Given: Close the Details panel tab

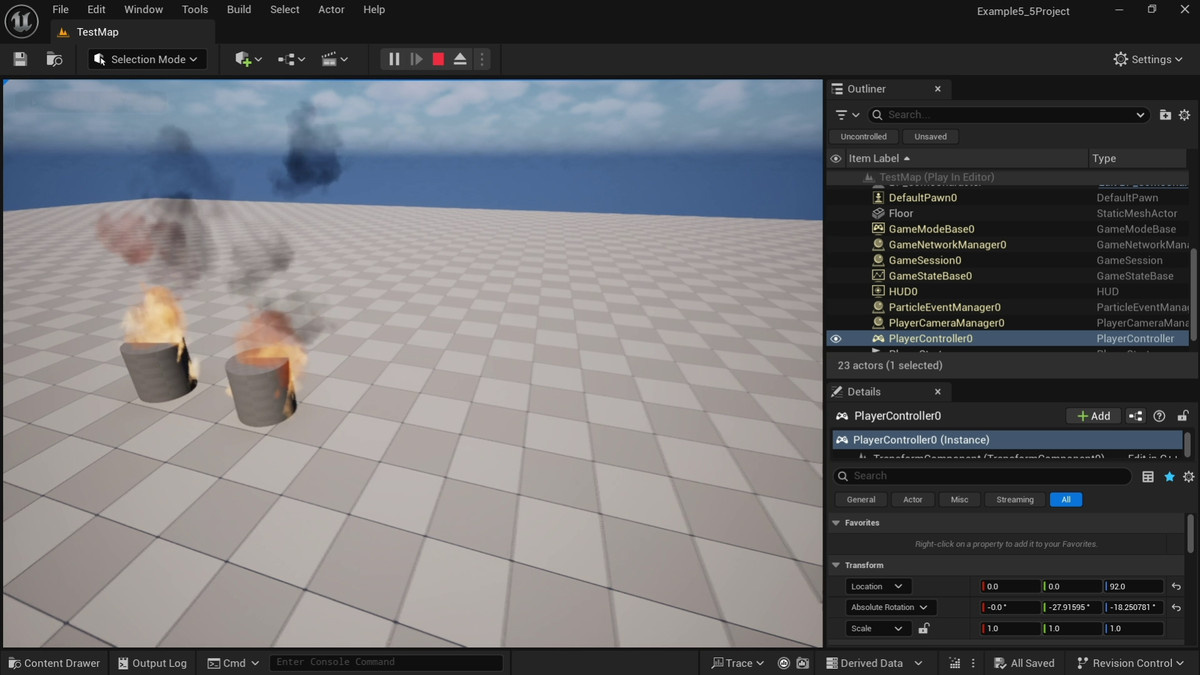Looking at the screenshot, I should [x=938, y=392].
